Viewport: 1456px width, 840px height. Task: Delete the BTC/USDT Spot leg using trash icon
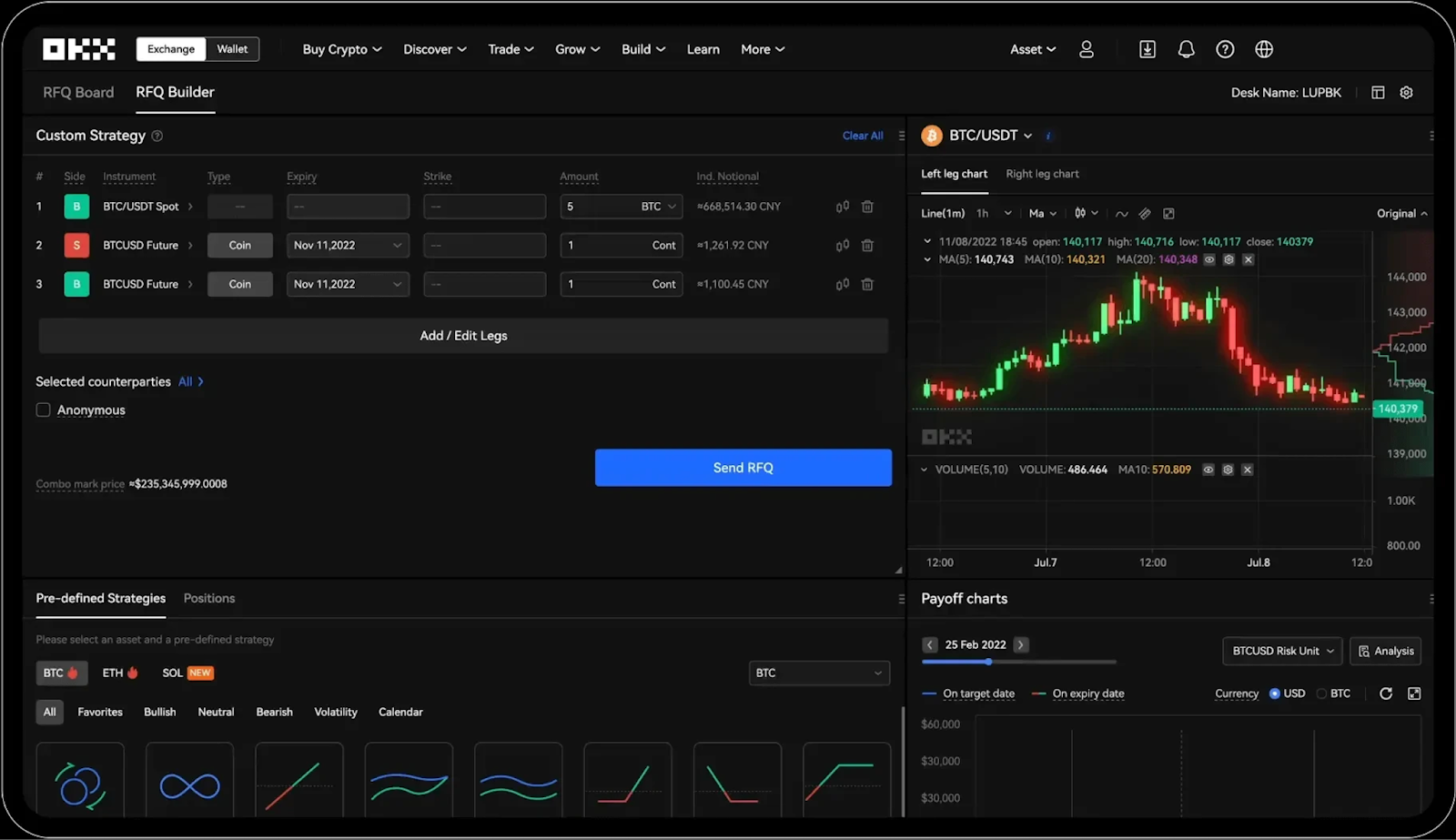coord(865,207)
